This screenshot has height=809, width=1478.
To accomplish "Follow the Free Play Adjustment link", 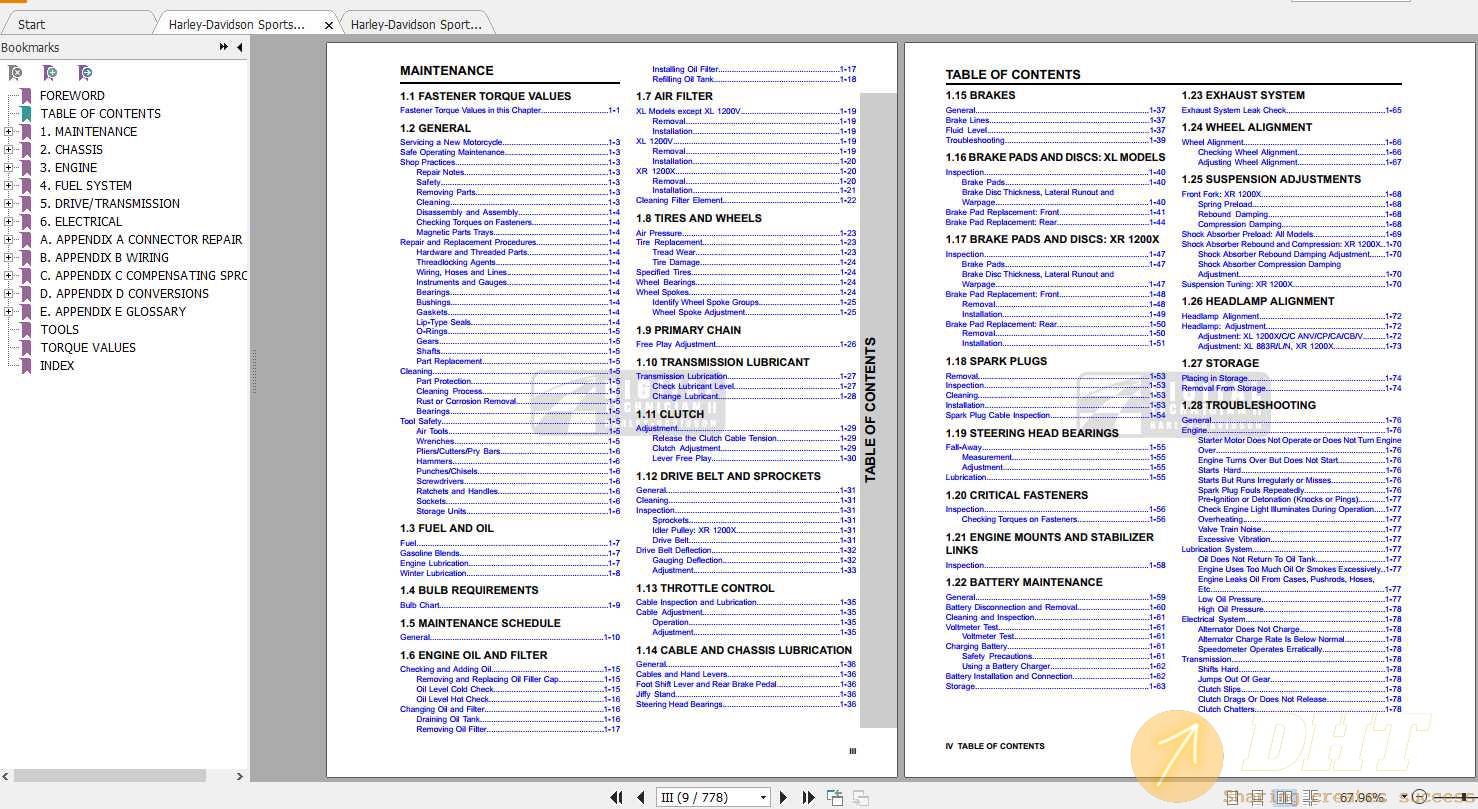I will [746, 344].
